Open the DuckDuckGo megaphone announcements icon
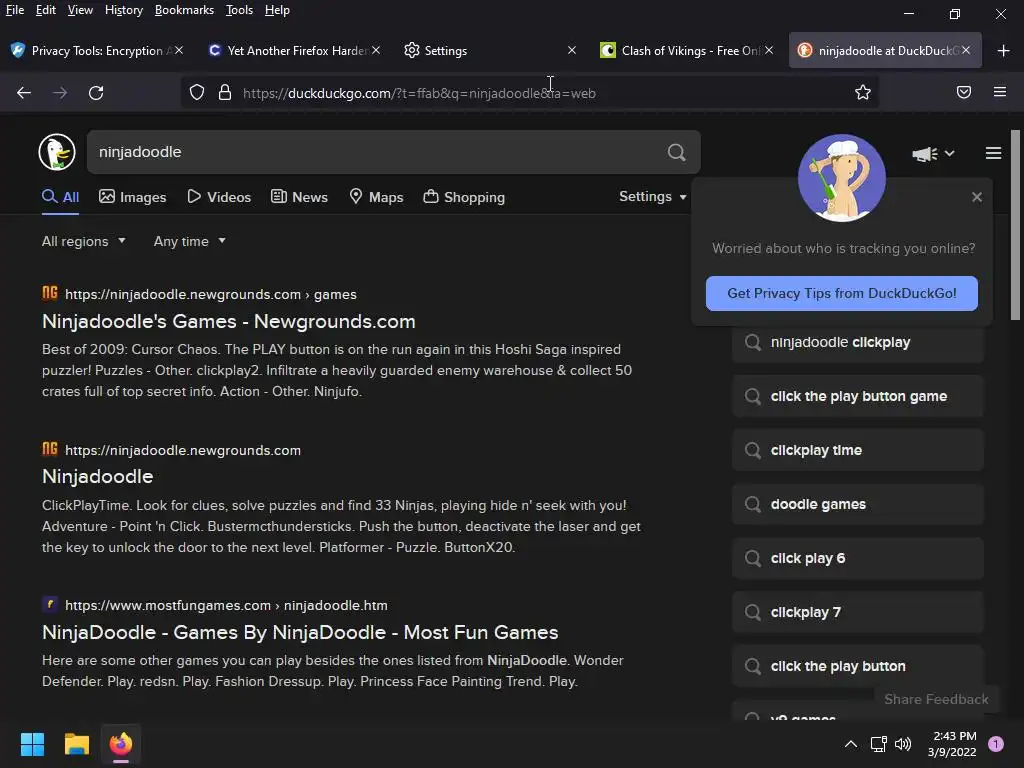1024x768 pixels. [925, 154]
